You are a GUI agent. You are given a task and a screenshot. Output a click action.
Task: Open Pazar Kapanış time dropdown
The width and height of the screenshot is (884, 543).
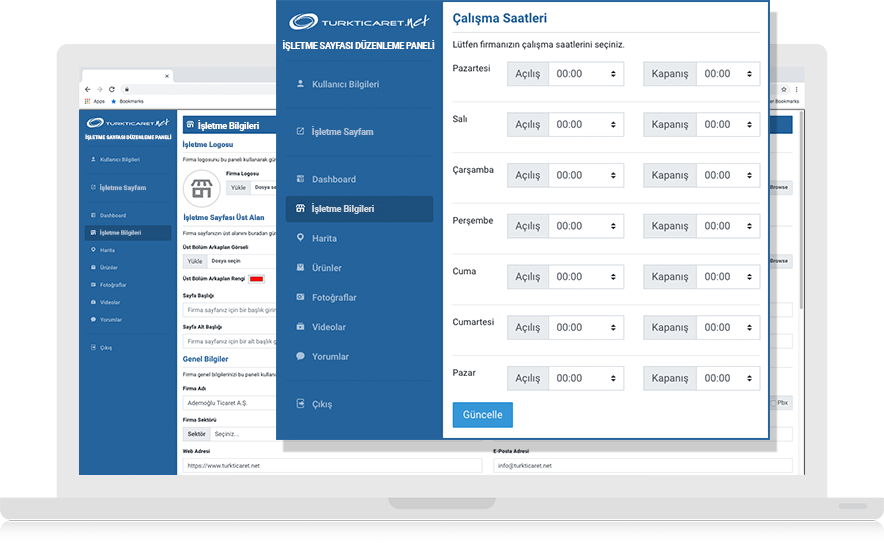[728, 378]
